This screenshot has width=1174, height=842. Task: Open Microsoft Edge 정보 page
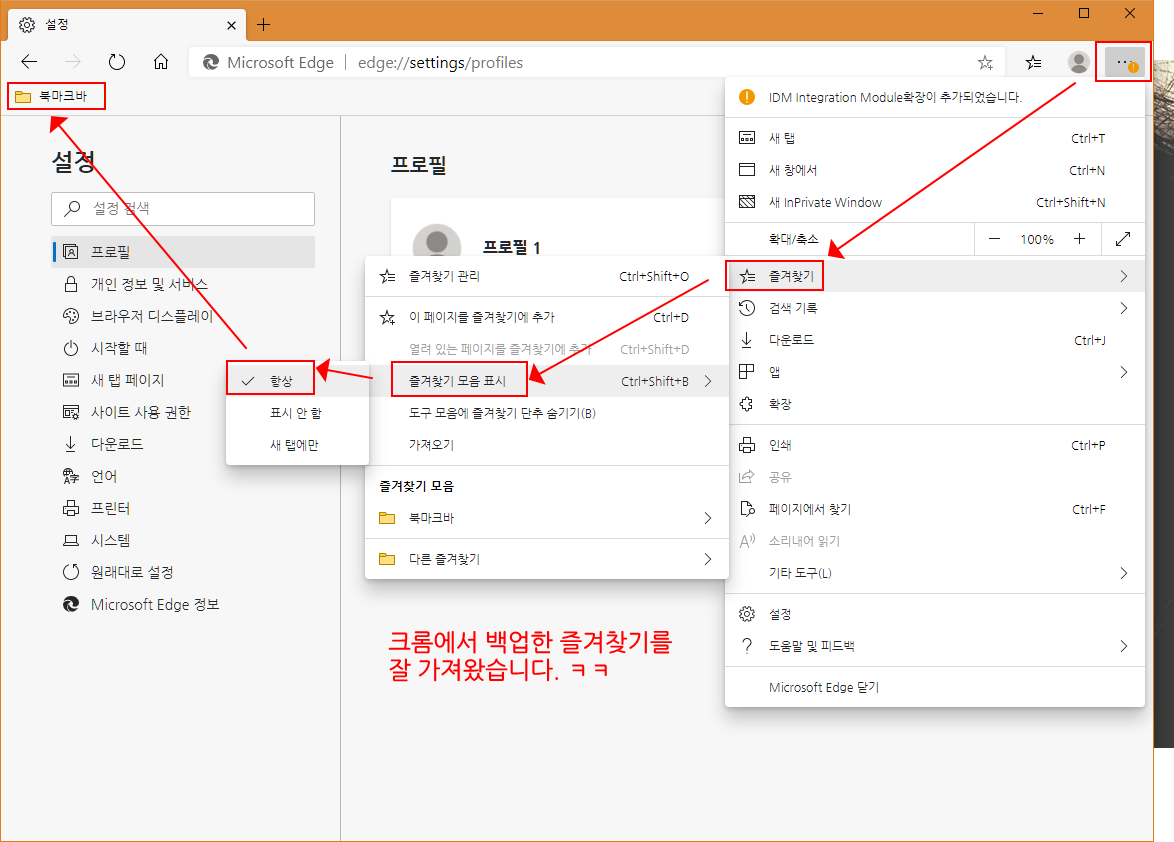coord(183,605)
